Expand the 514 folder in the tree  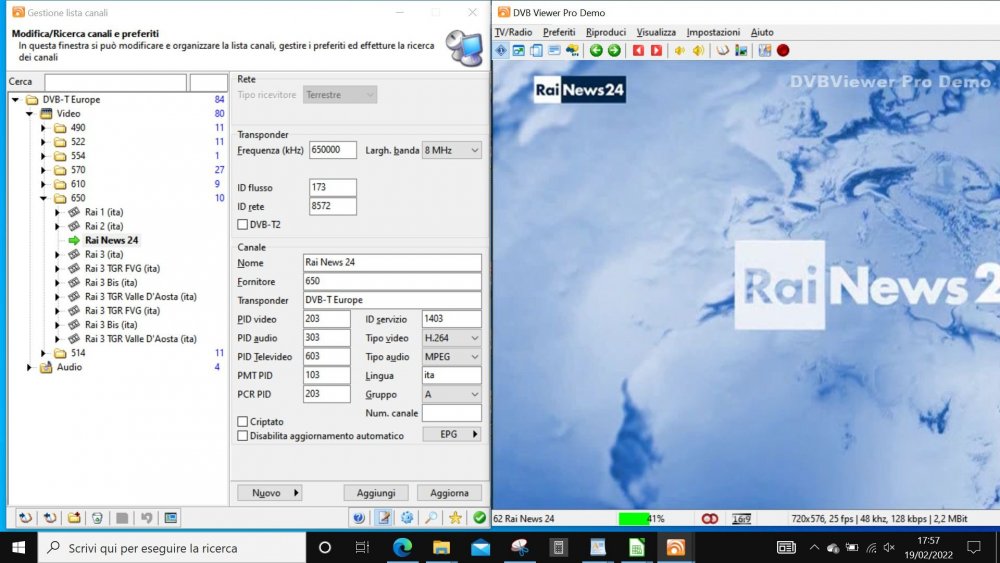(43, 353)
